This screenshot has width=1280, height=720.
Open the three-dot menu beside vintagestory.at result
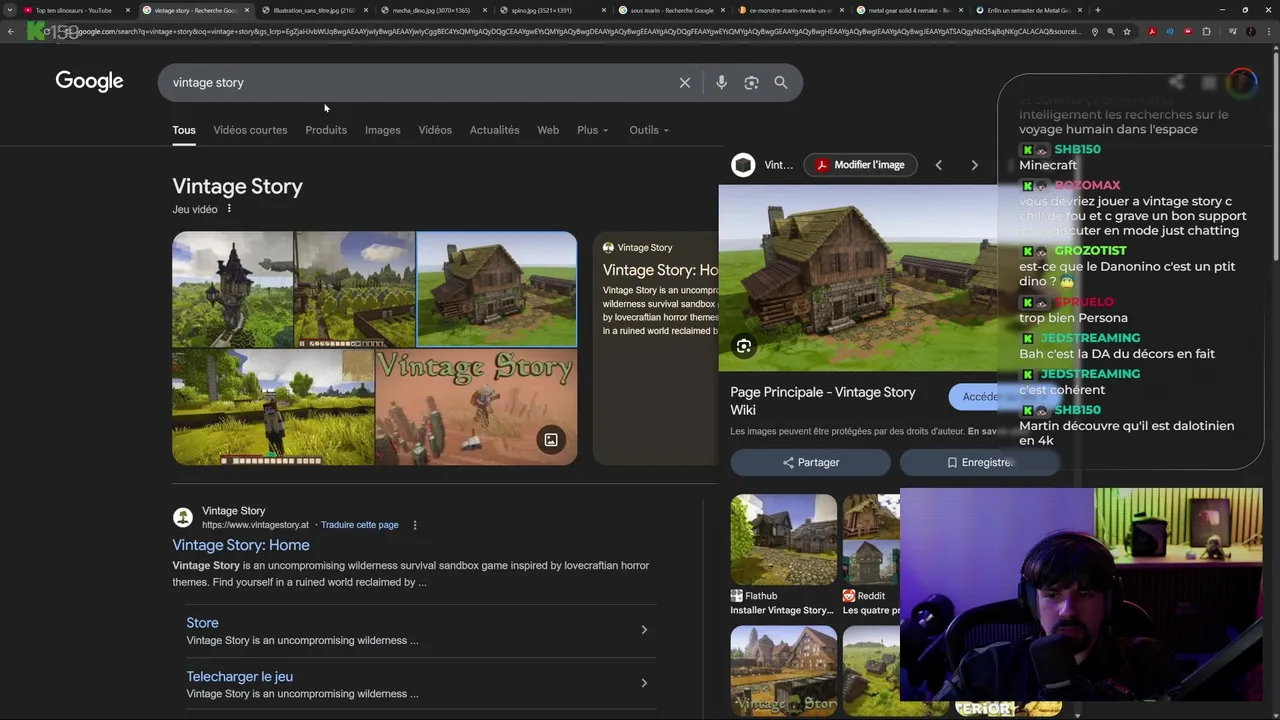pos(415,525)
